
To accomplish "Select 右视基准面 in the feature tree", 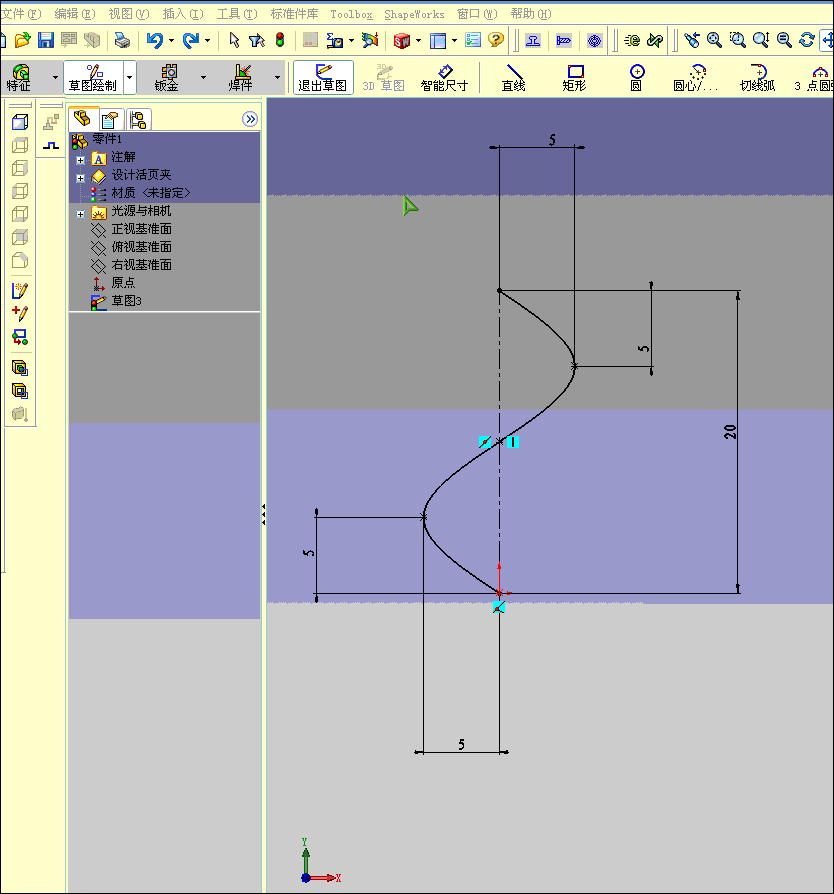I will click(x=141, y=265).
